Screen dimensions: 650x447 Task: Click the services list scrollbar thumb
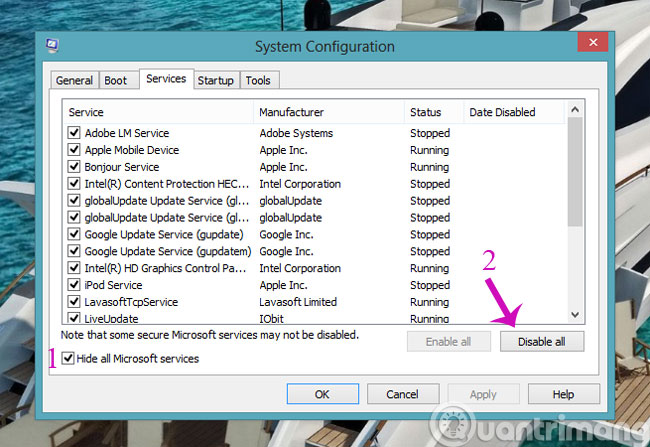(x=575, y=172)
